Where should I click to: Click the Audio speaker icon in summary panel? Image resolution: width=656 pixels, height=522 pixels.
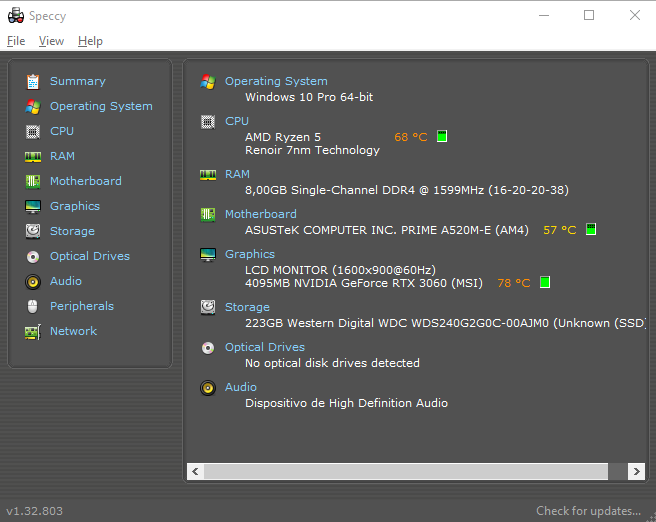tap(208, 388)
